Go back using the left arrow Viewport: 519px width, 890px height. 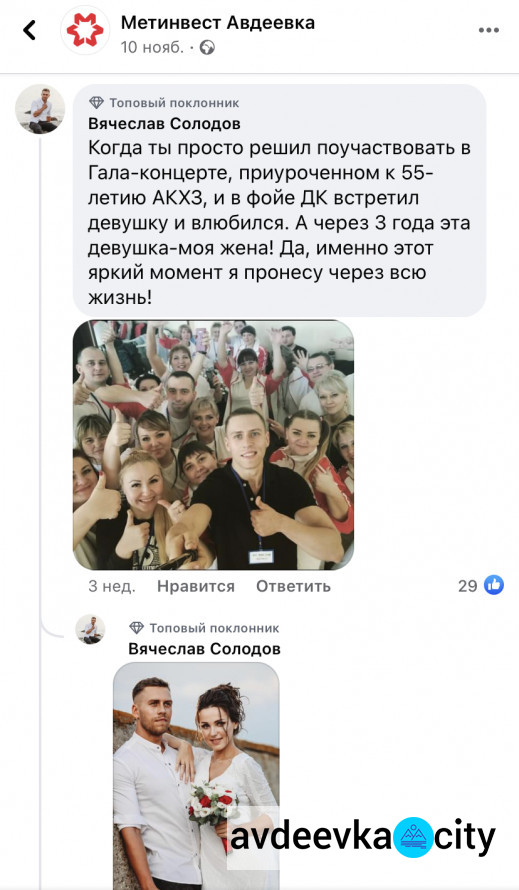tap(30, 30)
